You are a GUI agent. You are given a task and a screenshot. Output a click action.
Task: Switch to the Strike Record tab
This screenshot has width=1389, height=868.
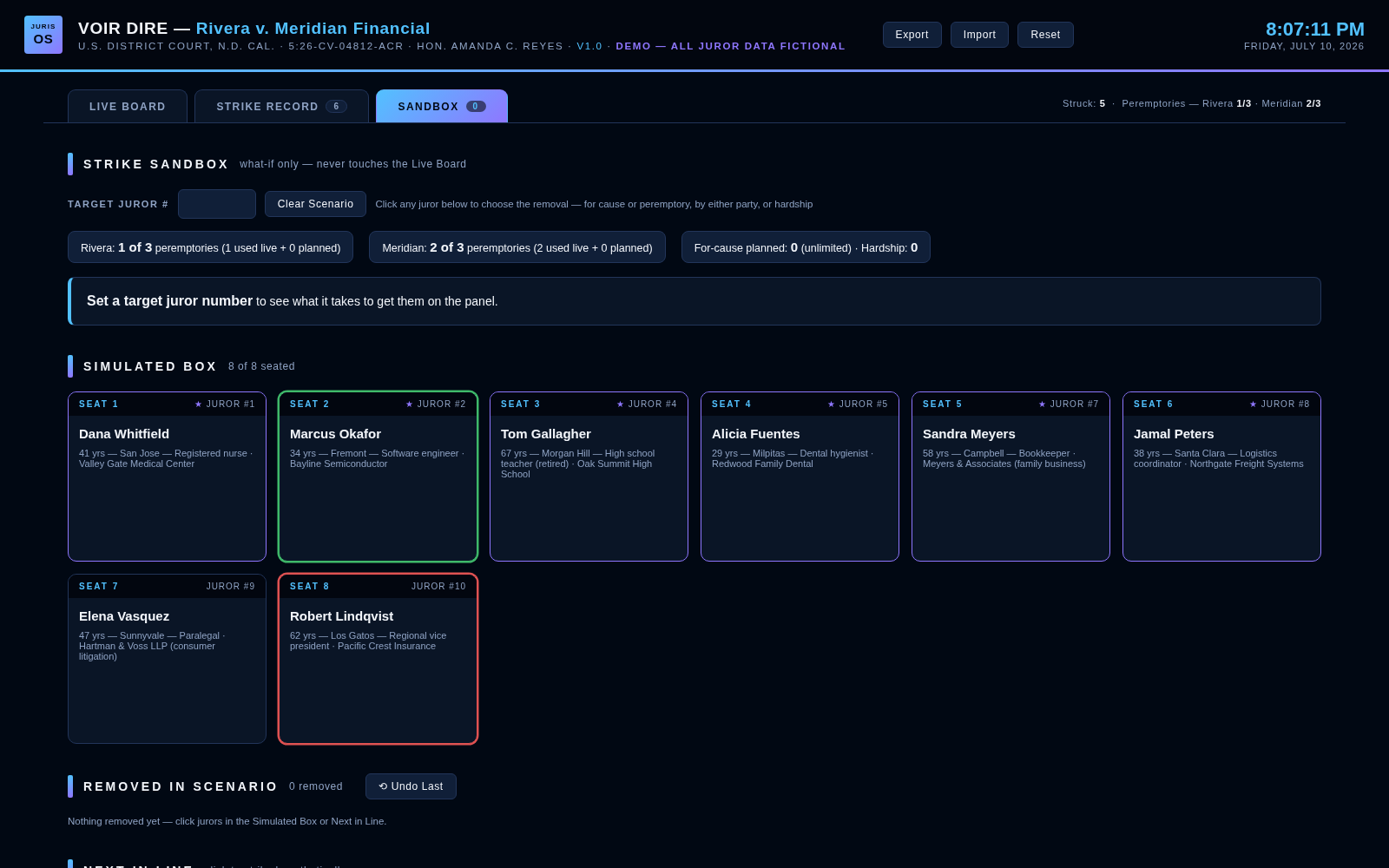click(281, 106)
